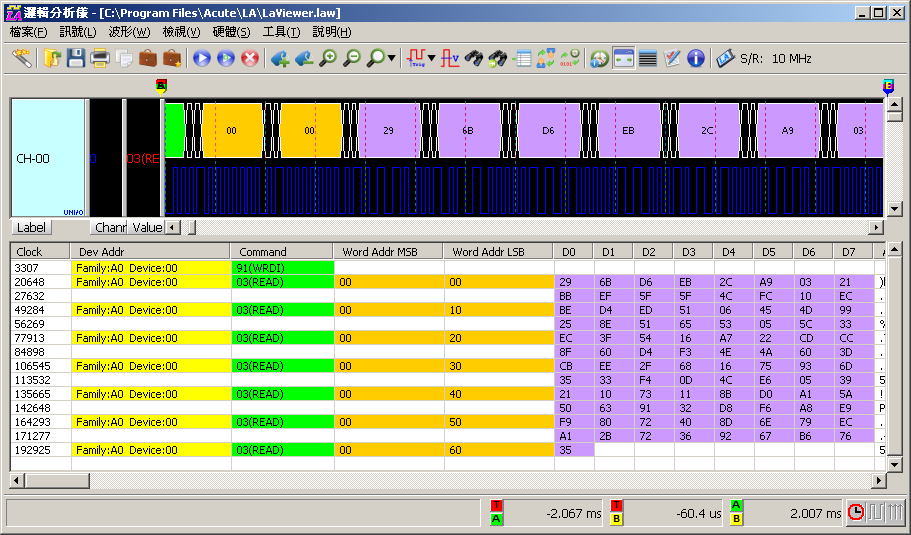Click the Clock column header
The image size is (911, 535).
click(x=40, y=252)
